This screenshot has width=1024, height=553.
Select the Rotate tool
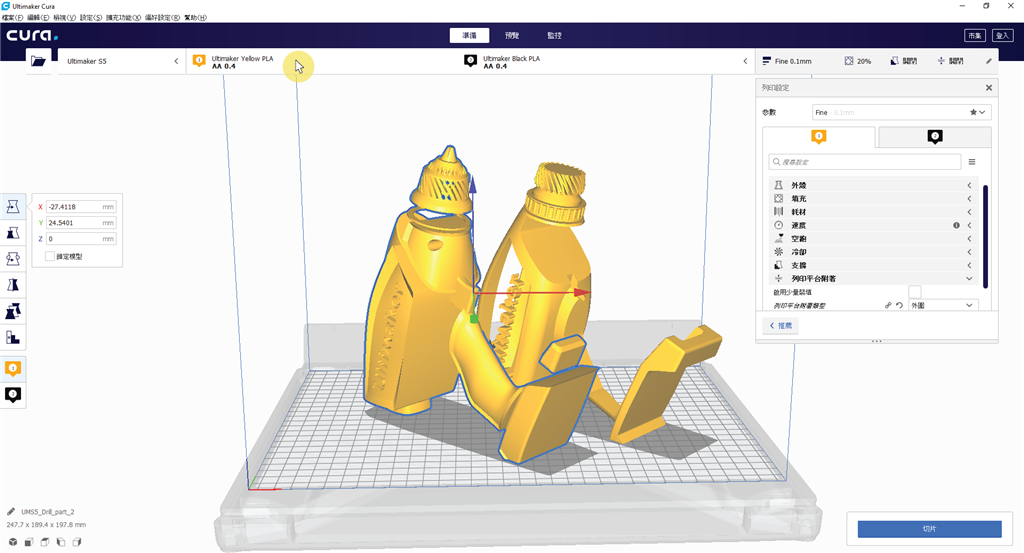[13, 259]
